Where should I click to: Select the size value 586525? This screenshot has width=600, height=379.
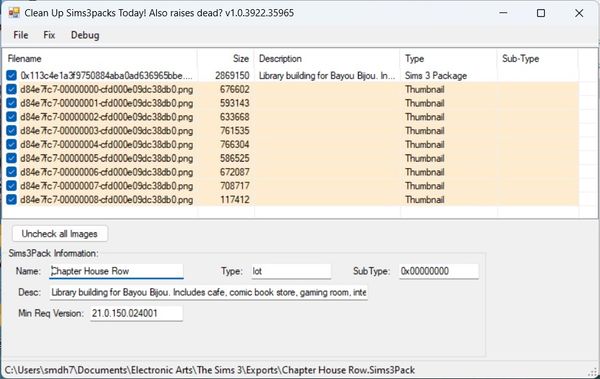[x=235, y=158]
